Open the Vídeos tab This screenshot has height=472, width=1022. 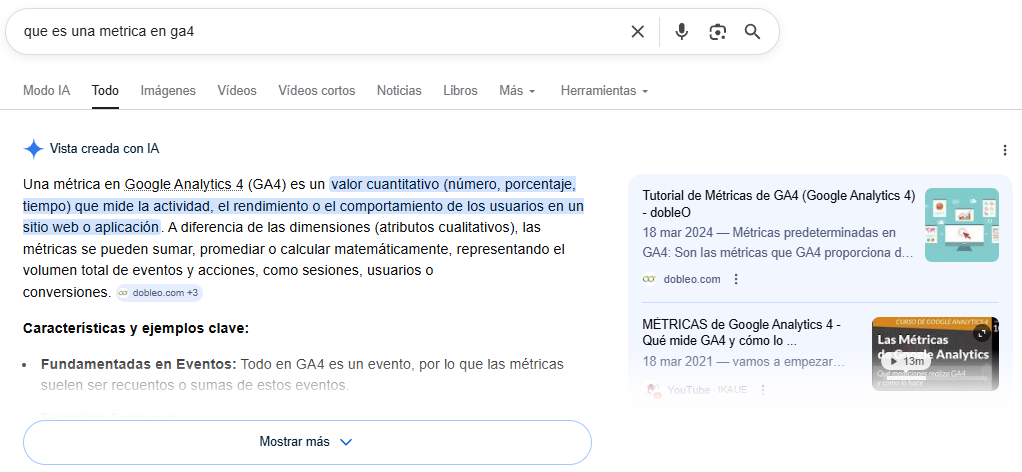(x=237, y=91)
